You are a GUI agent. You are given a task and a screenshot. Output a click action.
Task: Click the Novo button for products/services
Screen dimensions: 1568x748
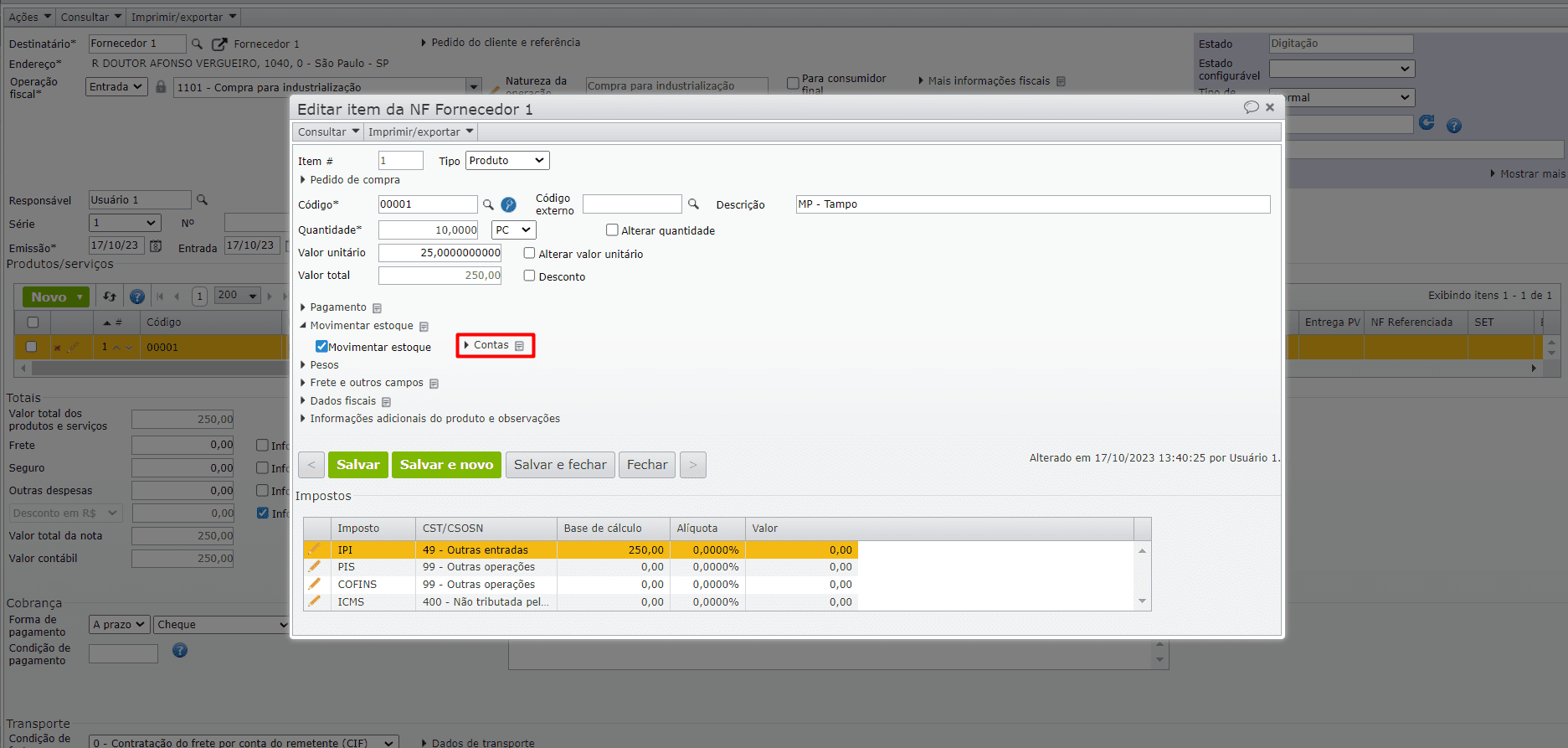pyautogui.click(x=55, y=297)
